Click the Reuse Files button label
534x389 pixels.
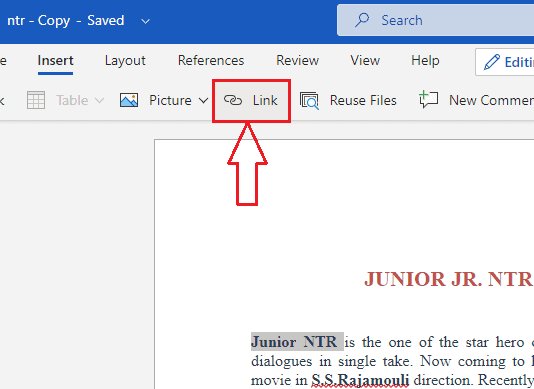coord(363,100)
